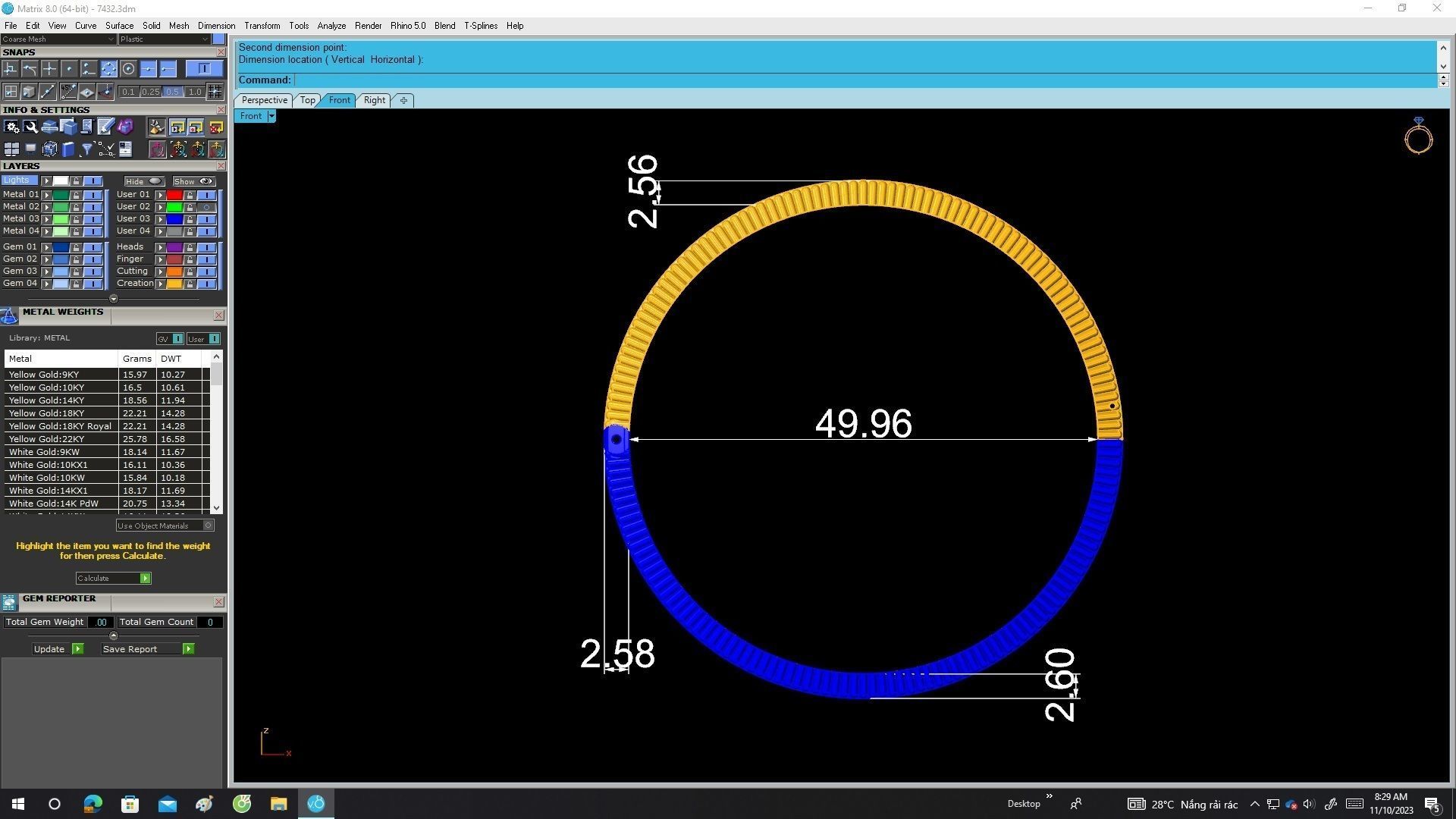Expand the Front viewport dropdown arrow
The image size is (1456, 819).
271,116
